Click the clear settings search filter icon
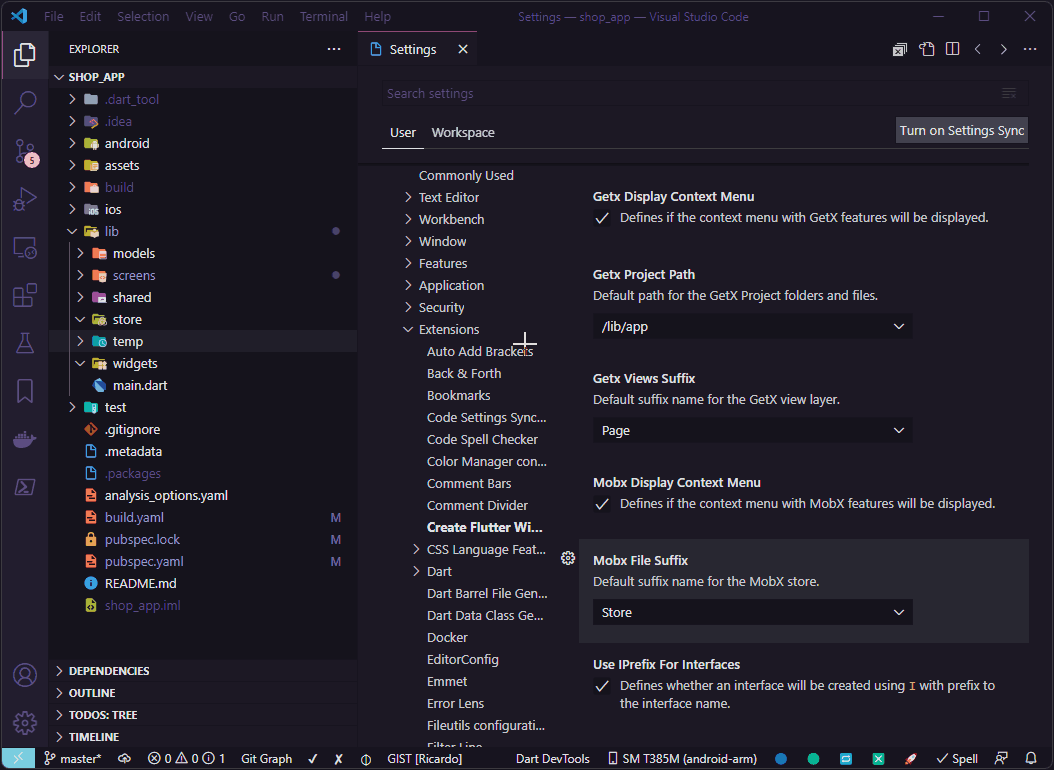This screenshot has width=1054, height=770. click(x=1009, y=93)
